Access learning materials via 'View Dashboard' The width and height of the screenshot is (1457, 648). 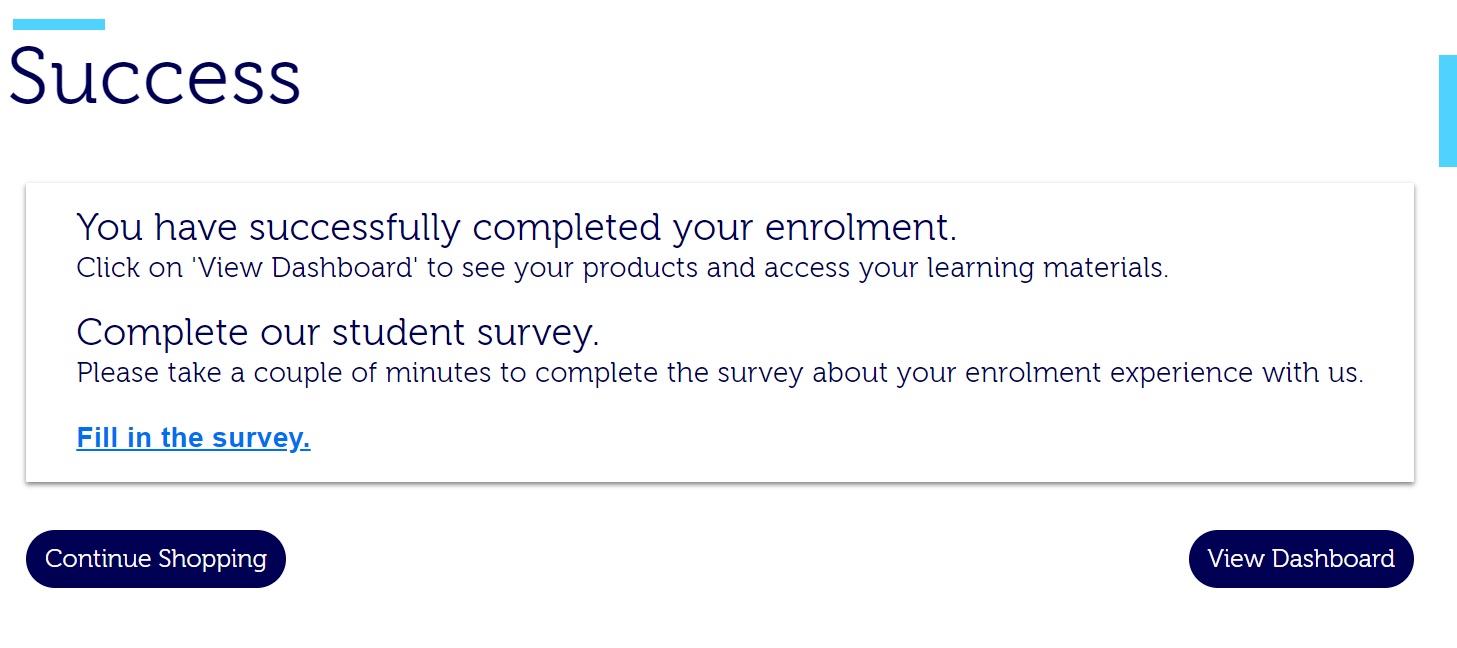coord(1300,558)
